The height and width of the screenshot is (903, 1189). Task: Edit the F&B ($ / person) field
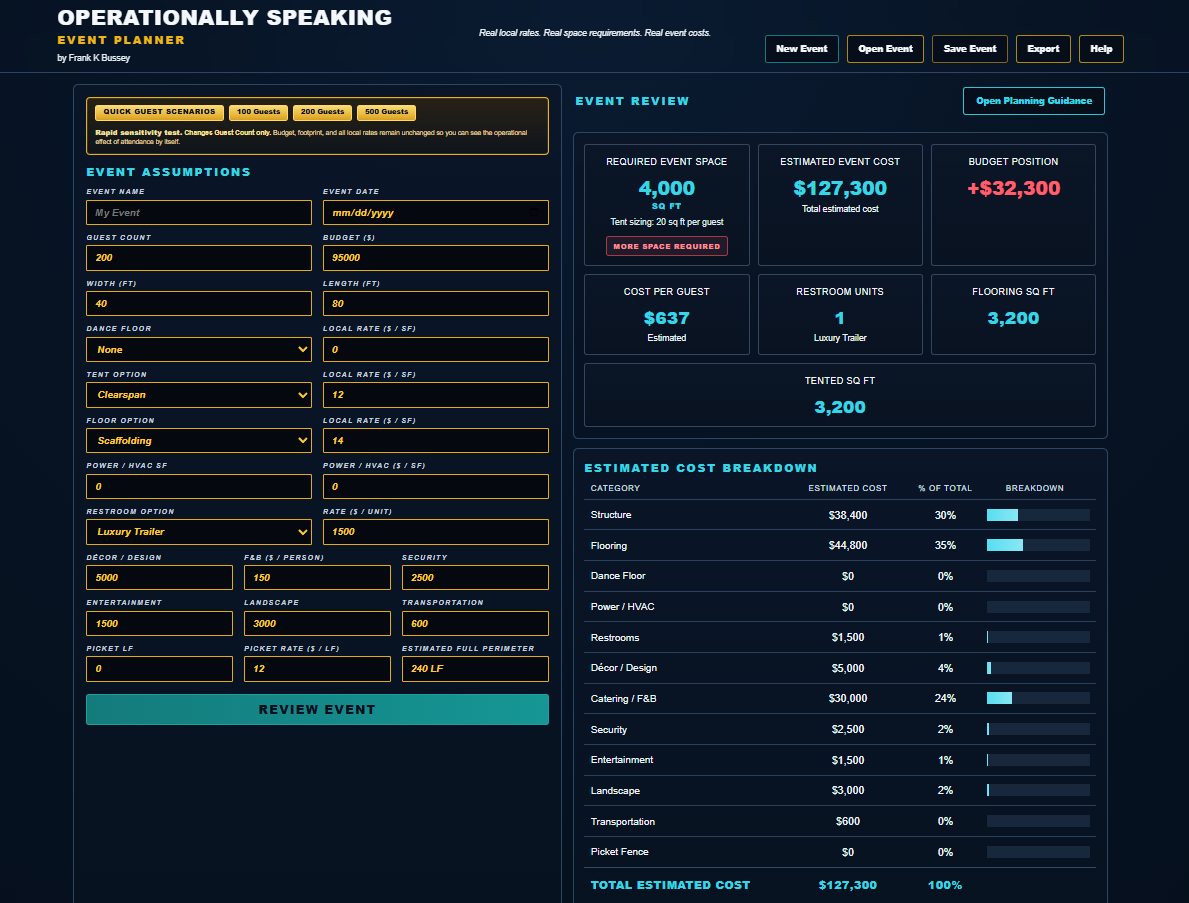click(x=317, y=577)
